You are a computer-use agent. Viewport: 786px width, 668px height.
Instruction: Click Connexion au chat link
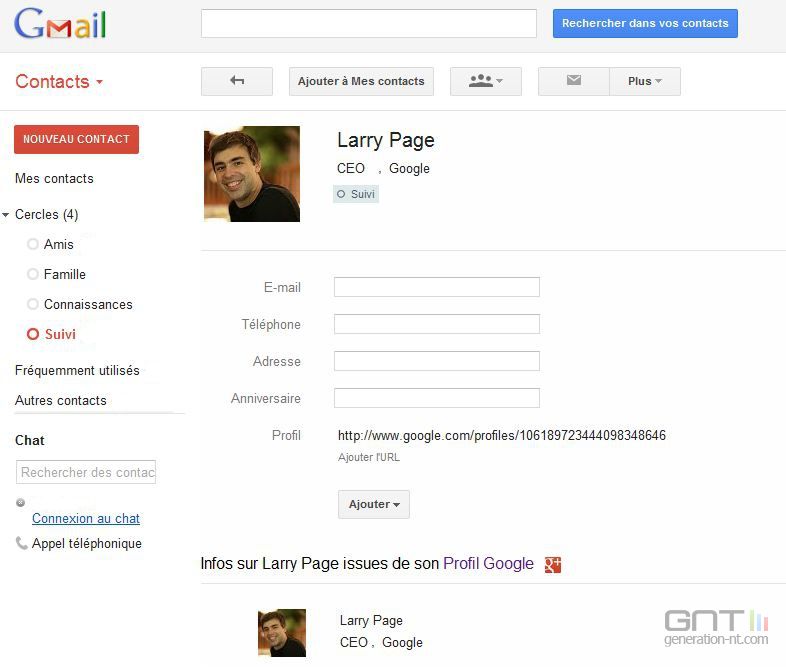(x=86, y=519)
